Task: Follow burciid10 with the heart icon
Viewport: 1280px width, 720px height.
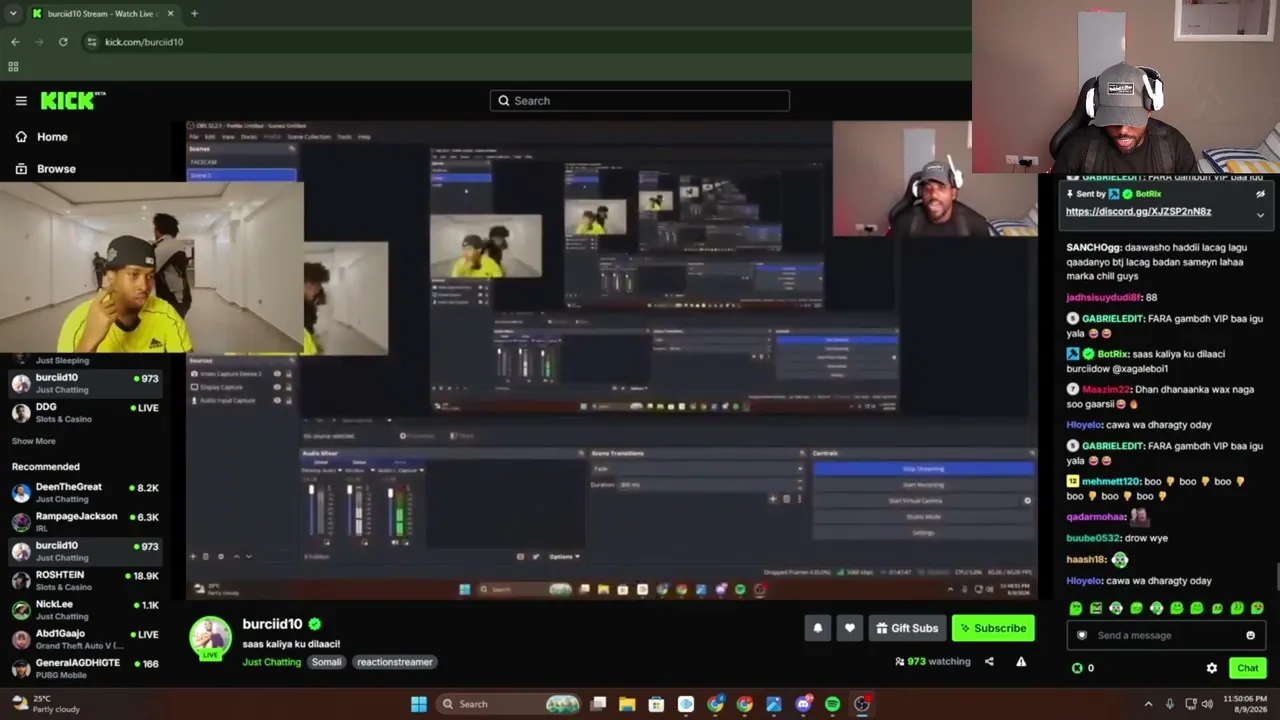Action: pyautogui.click(x=850, y=628)
